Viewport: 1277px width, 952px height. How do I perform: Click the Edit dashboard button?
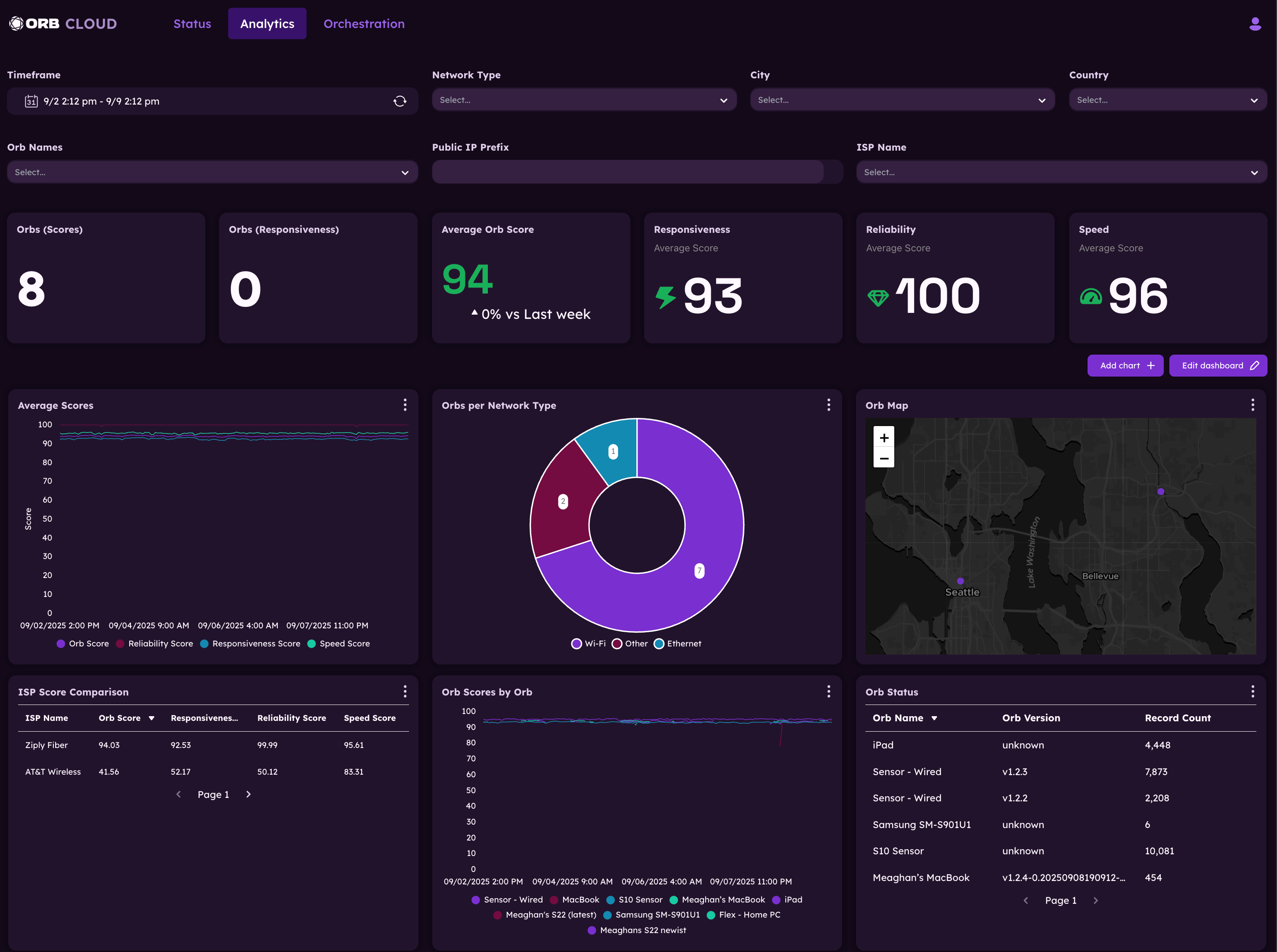coord(1218,365)
